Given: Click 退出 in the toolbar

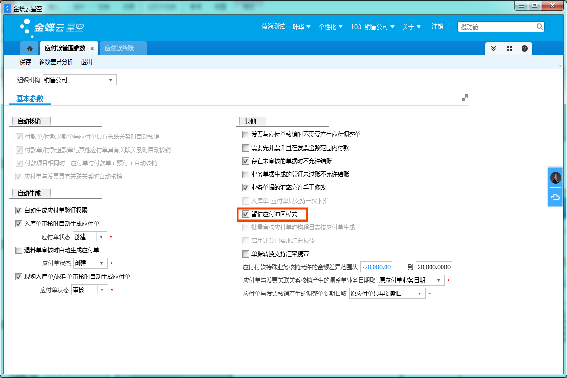Looking at the screenshot, I should (x=86, y=62).
